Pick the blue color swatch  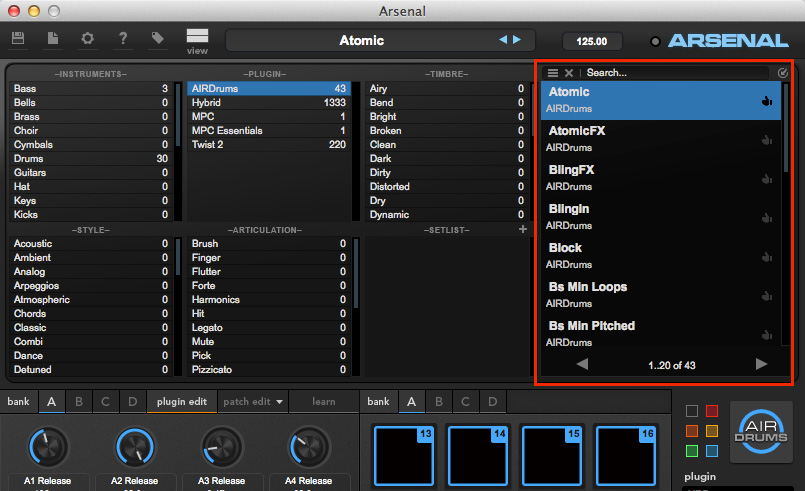click(712, 451)
